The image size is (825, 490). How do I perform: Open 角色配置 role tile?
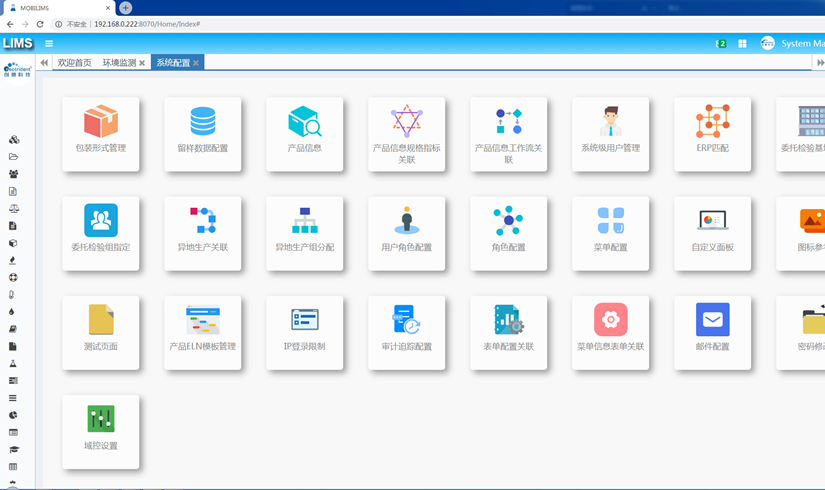[x=508, y=234]
